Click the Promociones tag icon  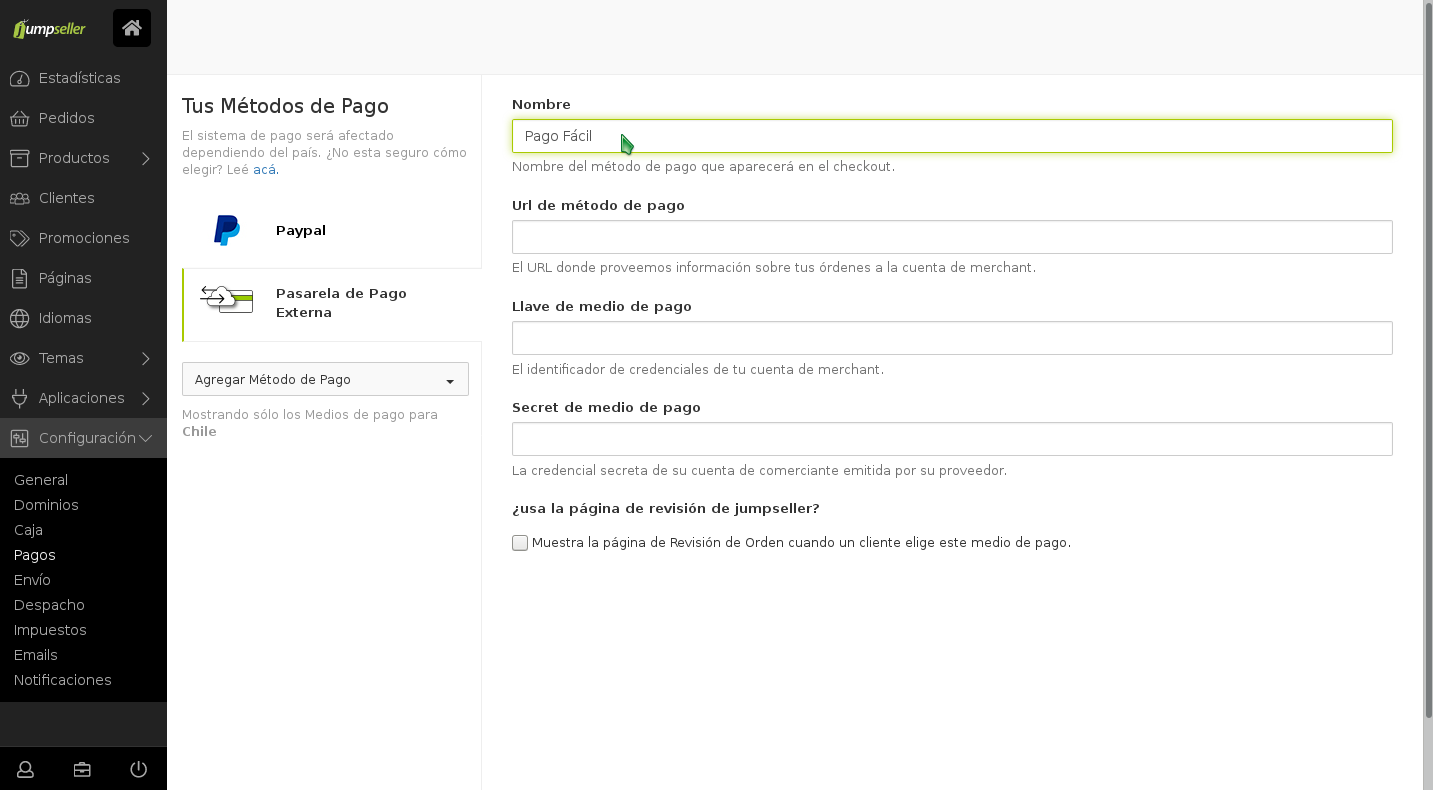click(19, 238)
